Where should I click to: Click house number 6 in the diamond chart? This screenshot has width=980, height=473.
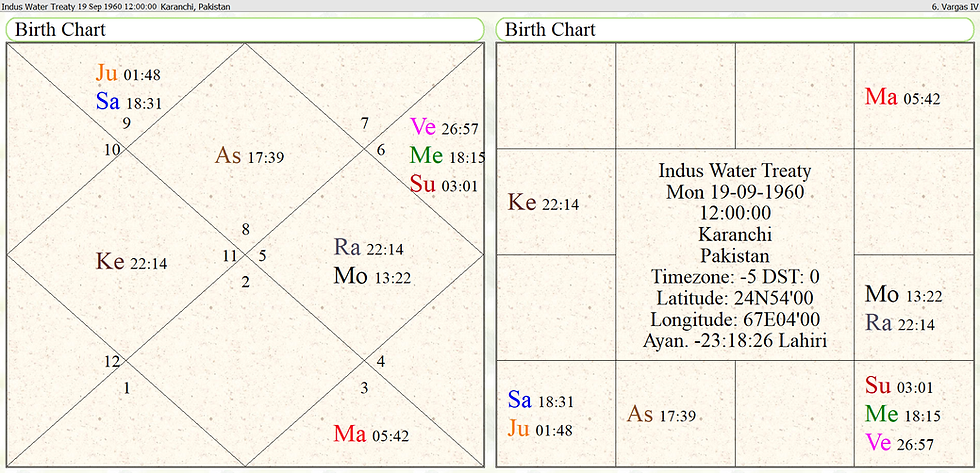pyautogui.click(x=381, y=150)
